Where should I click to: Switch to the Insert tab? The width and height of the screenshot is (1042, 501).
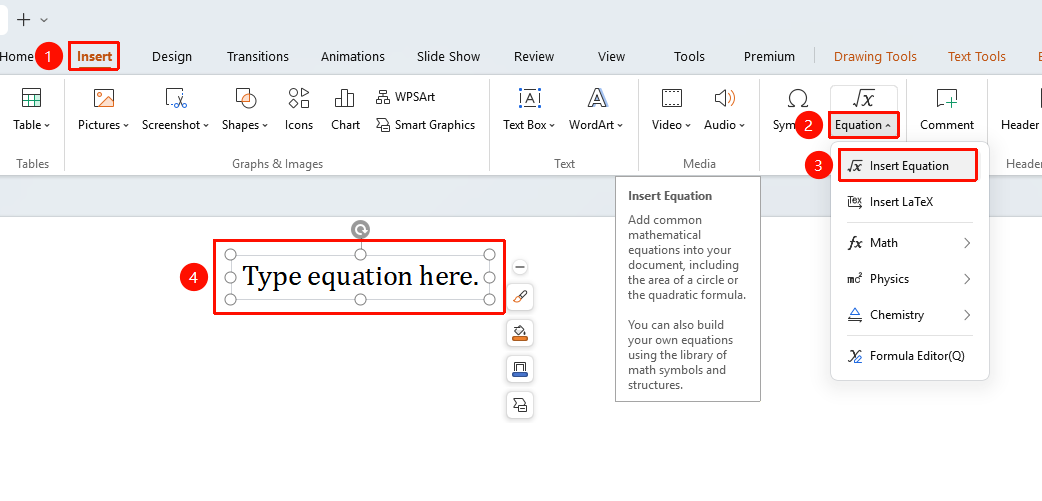[x=94, y=56]
